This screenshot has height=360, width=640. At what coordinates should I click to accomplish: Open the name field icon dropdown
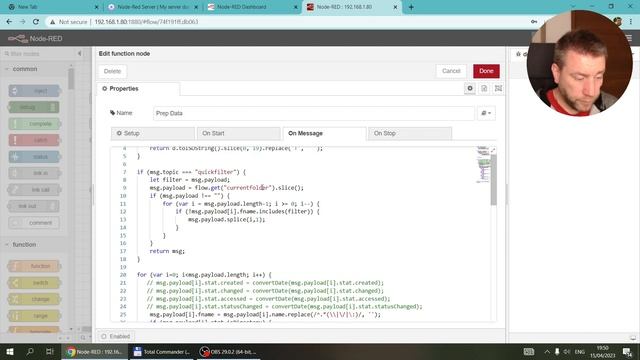[x=486, y=113]
